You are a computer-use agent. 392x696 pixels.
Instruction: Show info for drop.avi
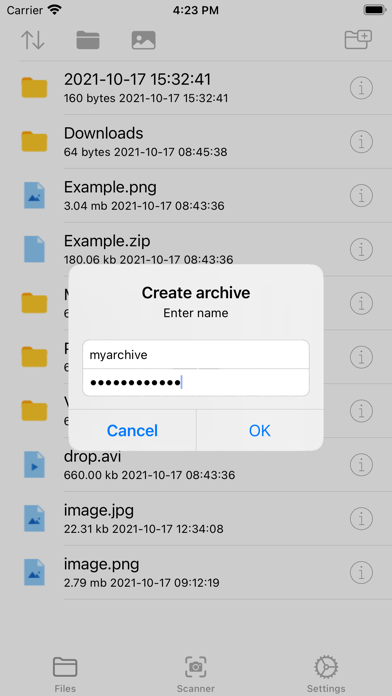[361, 465]
